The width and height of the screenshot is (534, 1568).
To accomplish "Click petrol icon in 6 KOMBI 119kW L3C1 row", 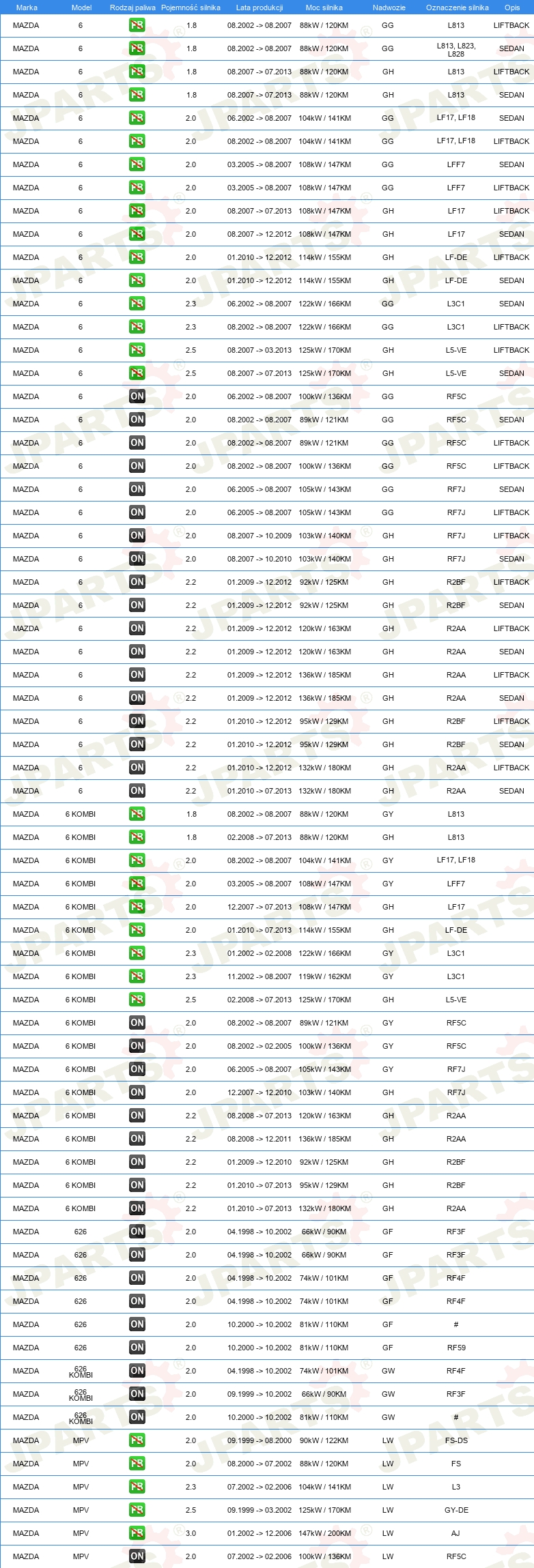I will (137, 976).
